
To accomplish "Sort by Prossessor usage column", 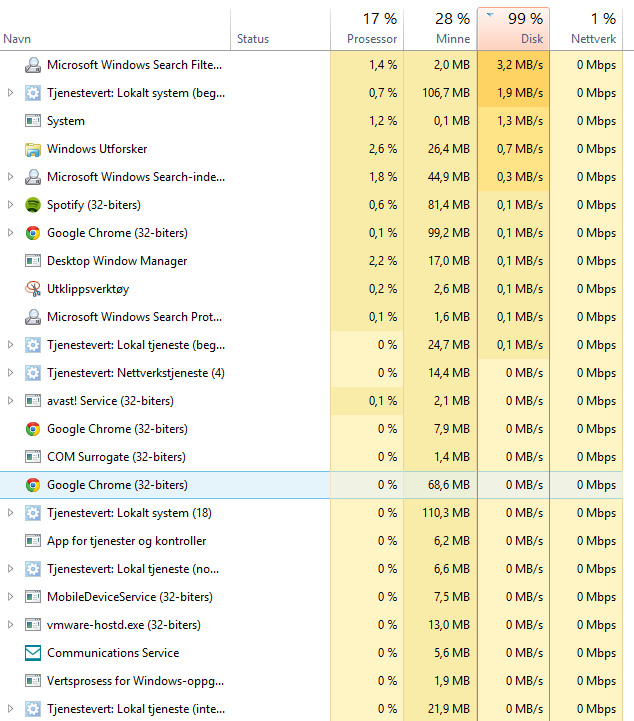I will 367,29.
